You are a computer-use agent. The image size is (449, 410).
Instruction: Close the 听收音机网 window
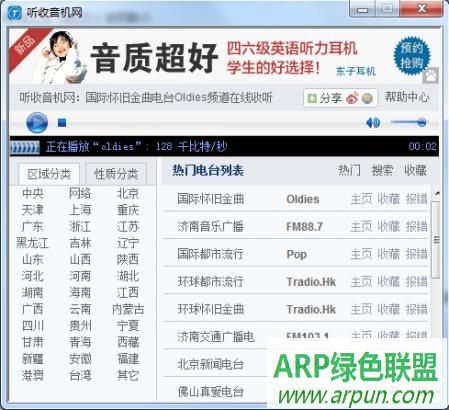[421, 9]
